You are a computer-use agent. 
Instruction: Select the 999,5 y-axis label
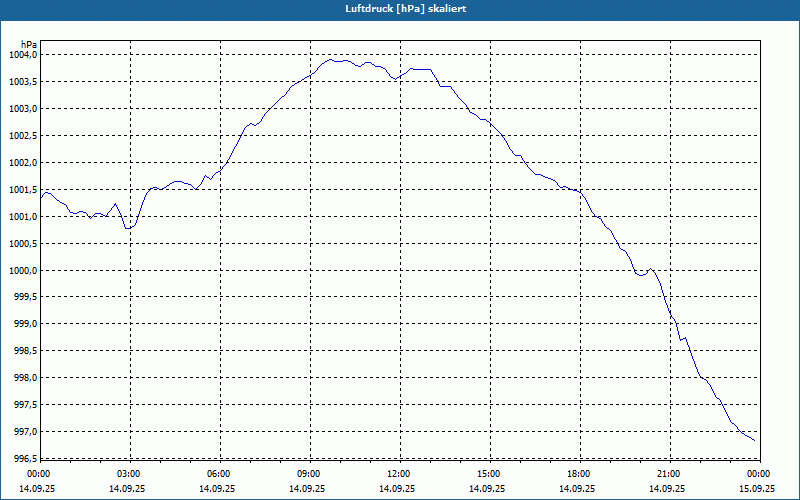point(26,297)
